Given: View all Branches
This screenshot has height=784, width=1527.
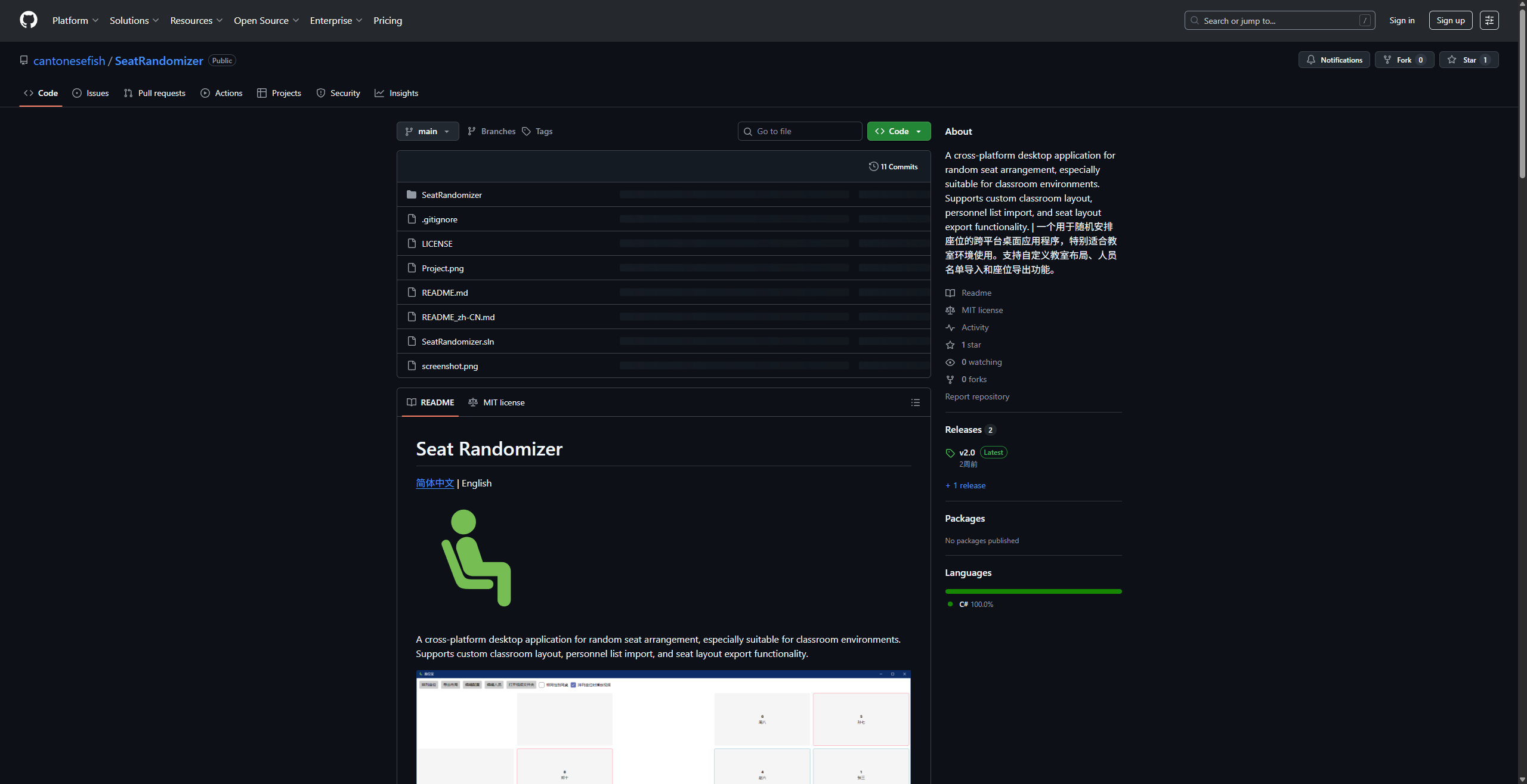Looking at the screenshot, I should [x=492, y=131].
